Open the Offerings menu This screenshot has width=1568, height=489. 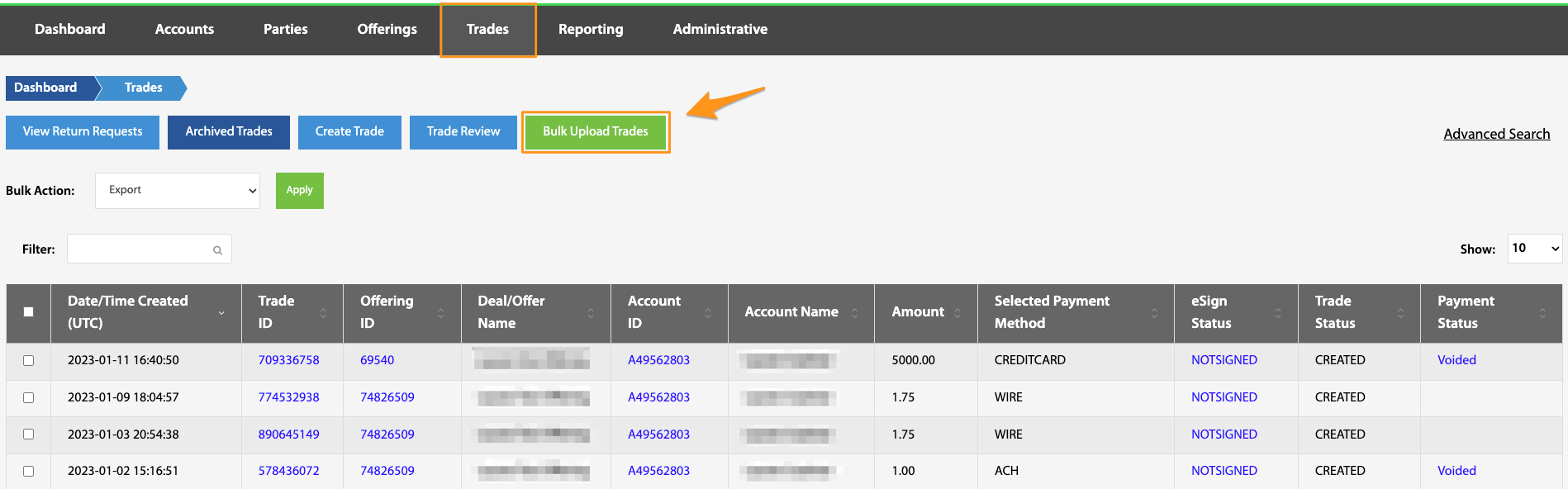click(387, 29)
